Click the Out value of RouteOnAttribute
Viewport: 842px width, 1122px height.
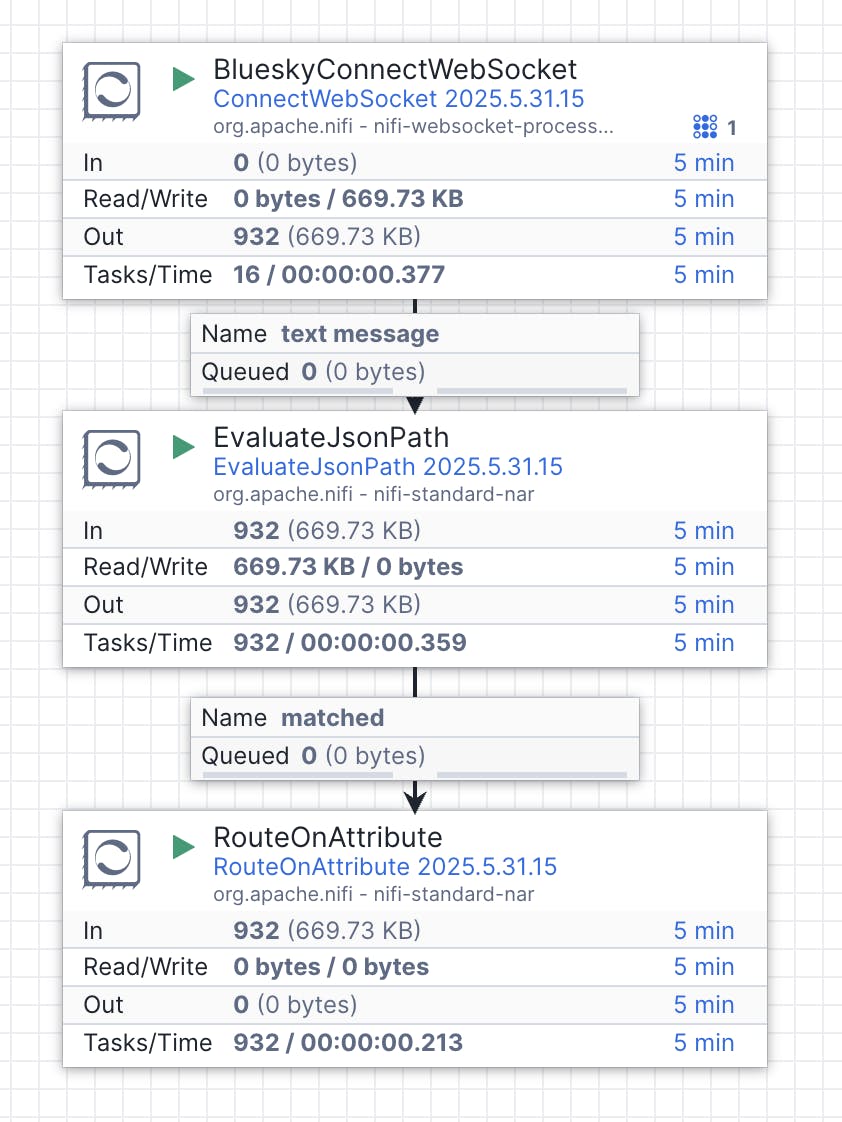[x=295, y=1005]
